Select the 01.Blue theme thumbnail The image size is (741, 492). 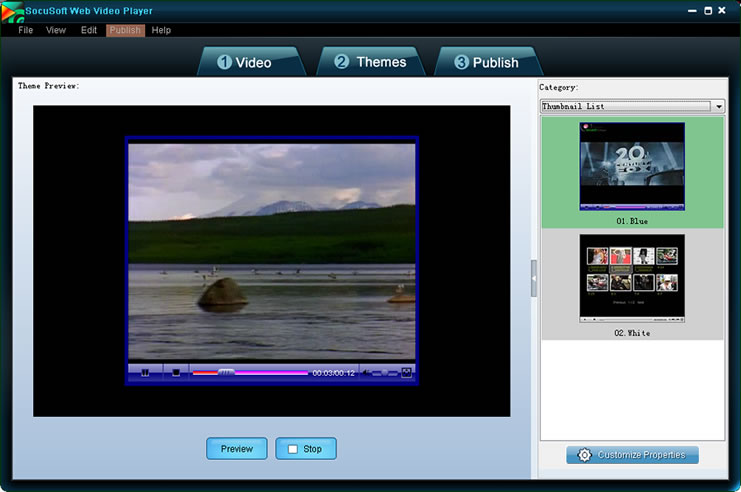632,167
